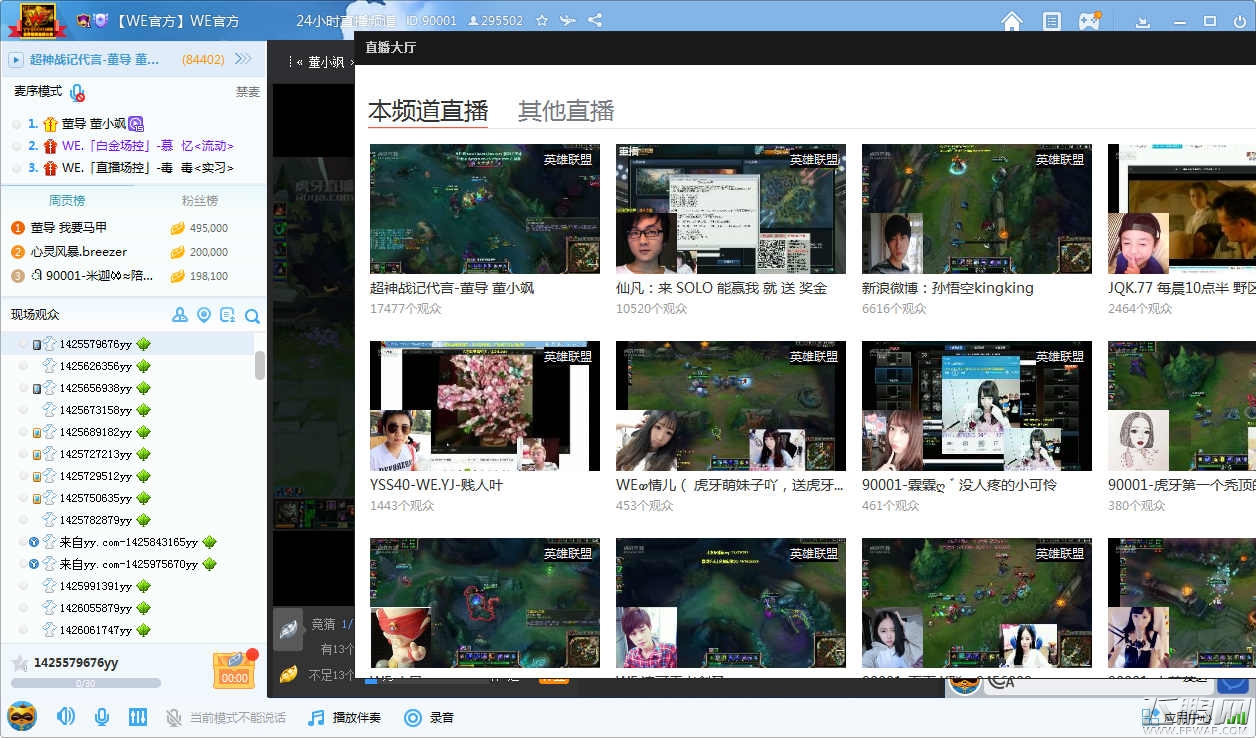This screenshot has height=738, width=1256.
Task: Search audience with the magnifier icon
Action: (252, 316)
